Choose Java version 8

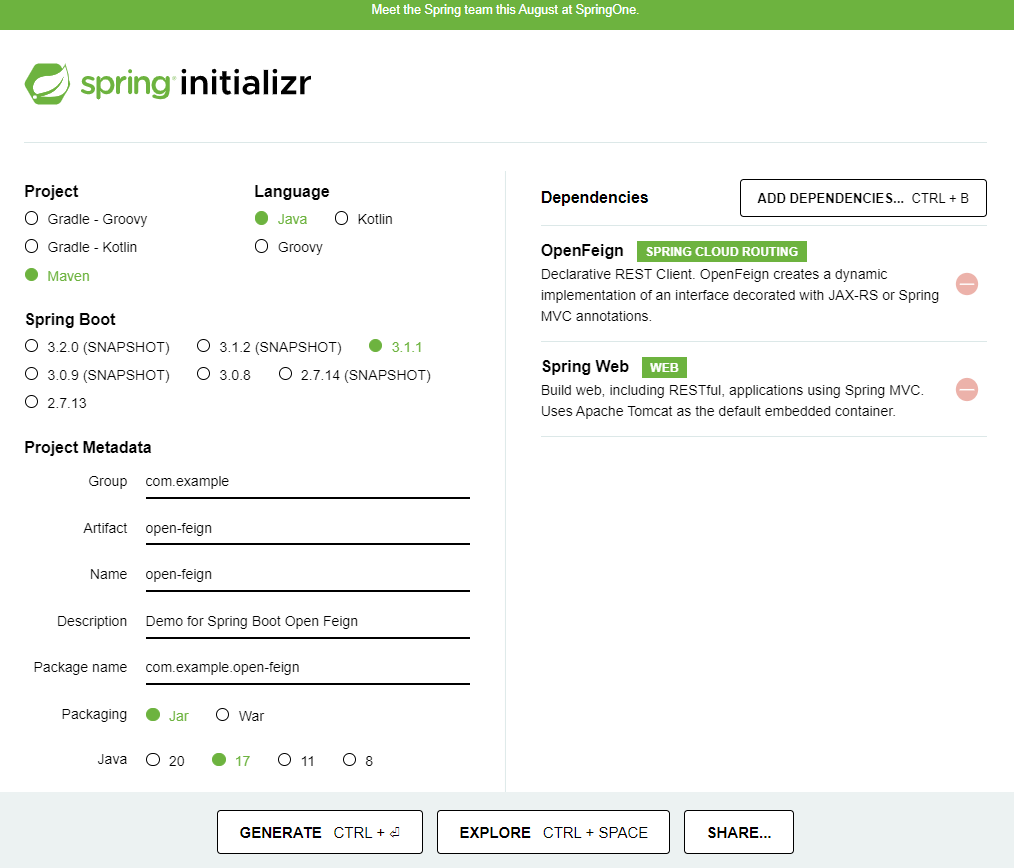(358, 760)
